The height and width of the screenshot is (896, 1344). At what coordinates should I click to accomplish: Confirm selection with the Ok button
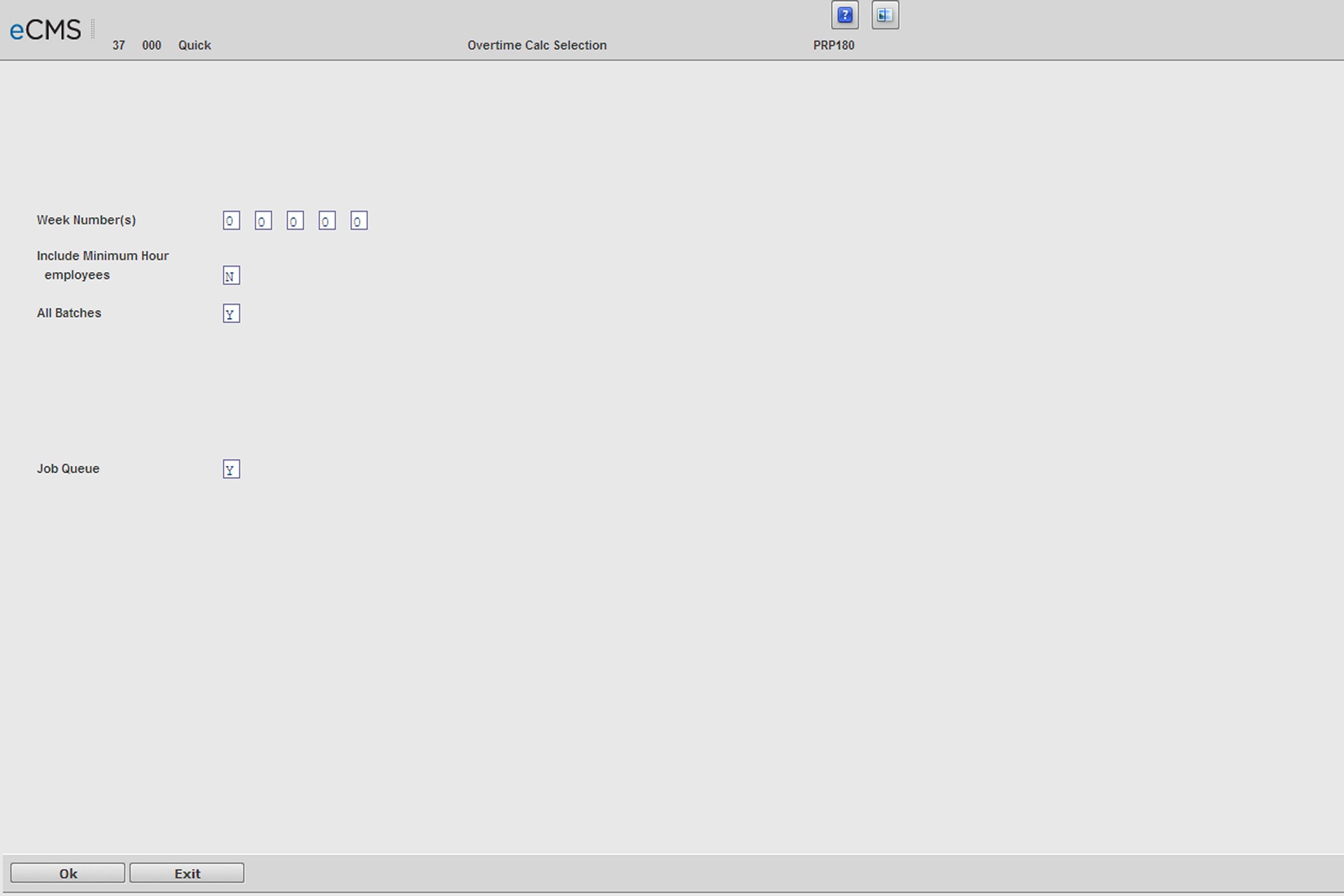[68, 873]
